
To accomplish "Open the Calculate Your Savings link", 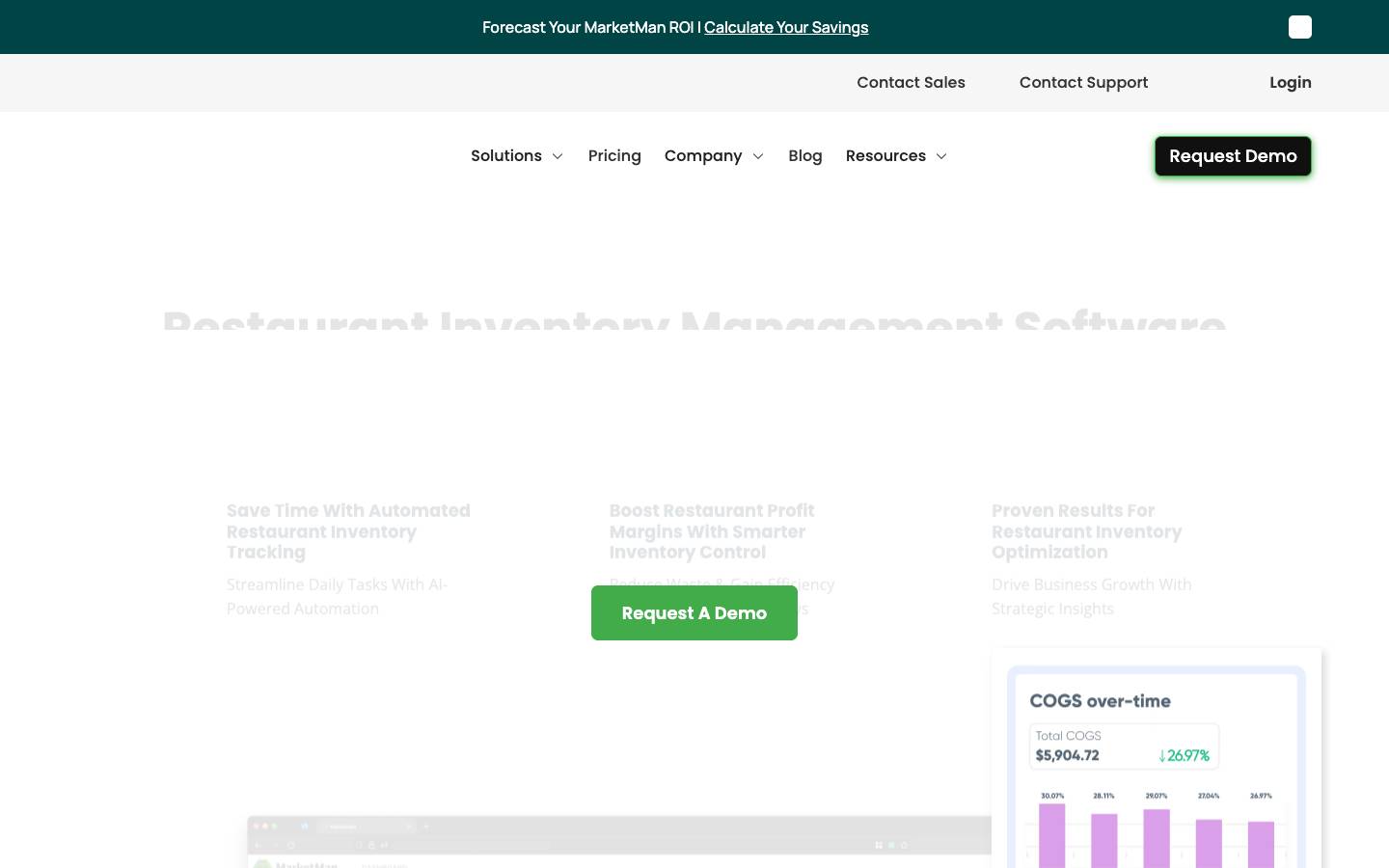I will pos(786,27).
